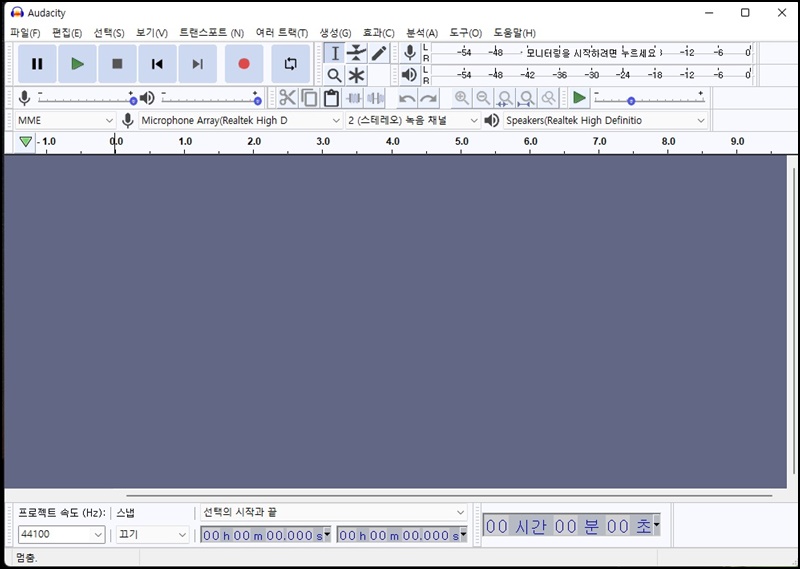Skip to start of project
This screenshot has width=800, height=569.
tap(157, 64)
